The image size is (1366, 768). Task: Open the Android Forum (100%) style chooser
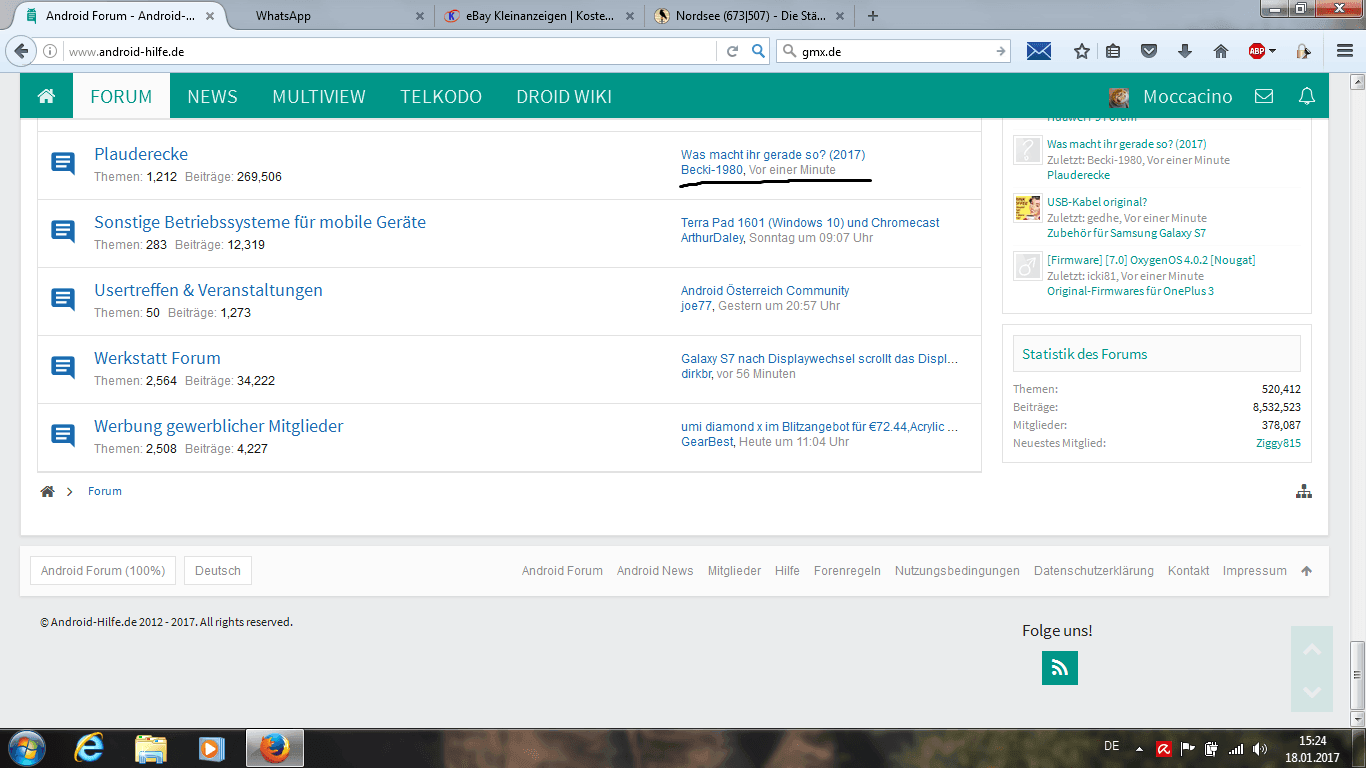pyautogui.click(x=103, y=571)
